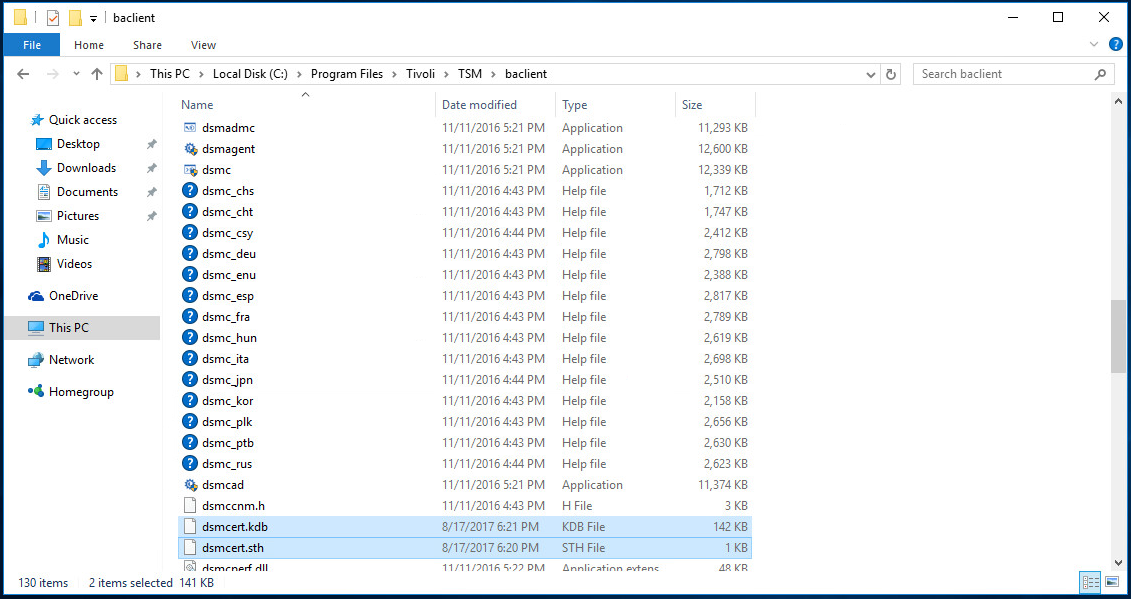This screenshot has width=1131, height=599.
Task: Click the TSM breadcrumb in the address bar
Action: point(470,74)
